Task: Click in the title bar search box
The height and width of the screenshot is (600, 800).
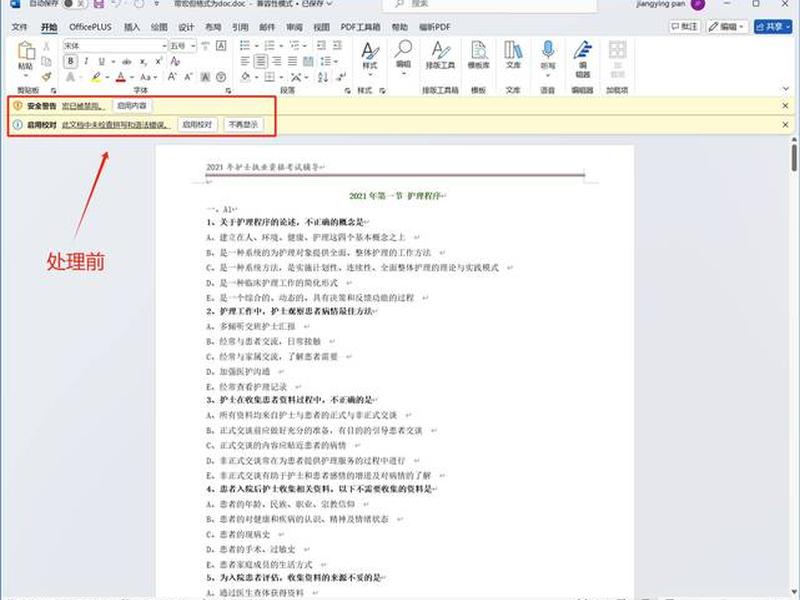Action: [489, 4]
